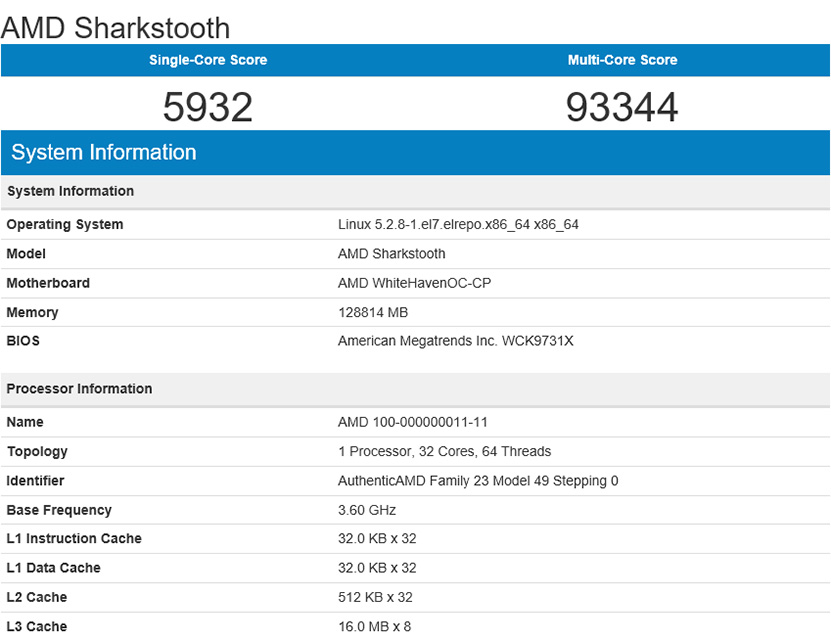Screen dimensions: 831x642
Task: Click the "American Megatrends Inc. WCK9731X" value
Action: click(x=456, y=340)
